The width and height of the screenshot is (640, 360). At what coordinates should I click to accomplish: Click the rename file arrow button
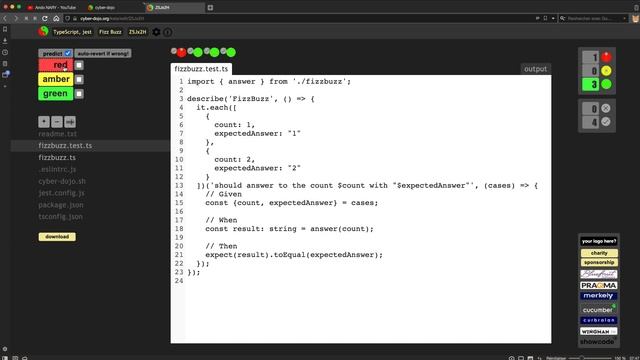click(x=70, y=122)
